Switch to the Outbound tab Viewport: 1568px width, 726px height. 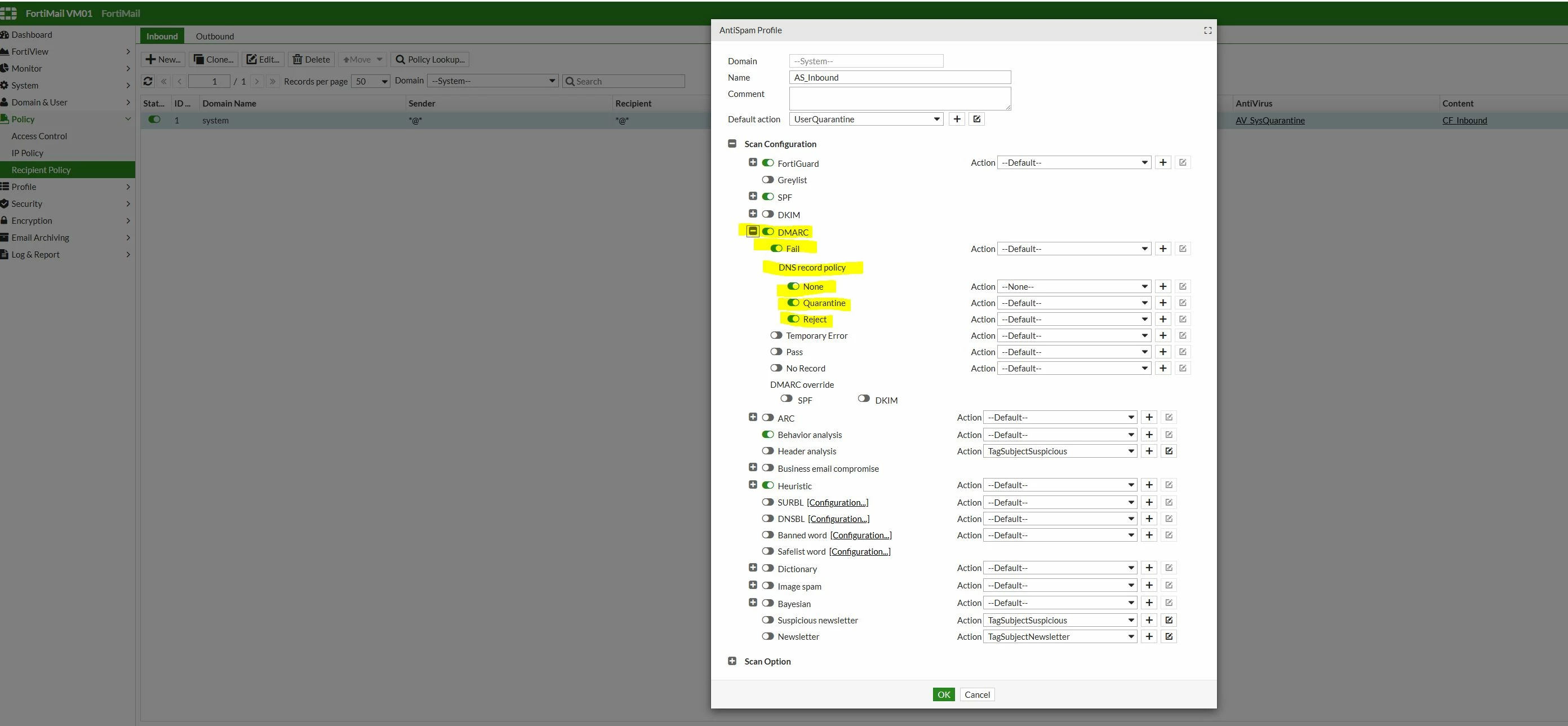[215, 36]
